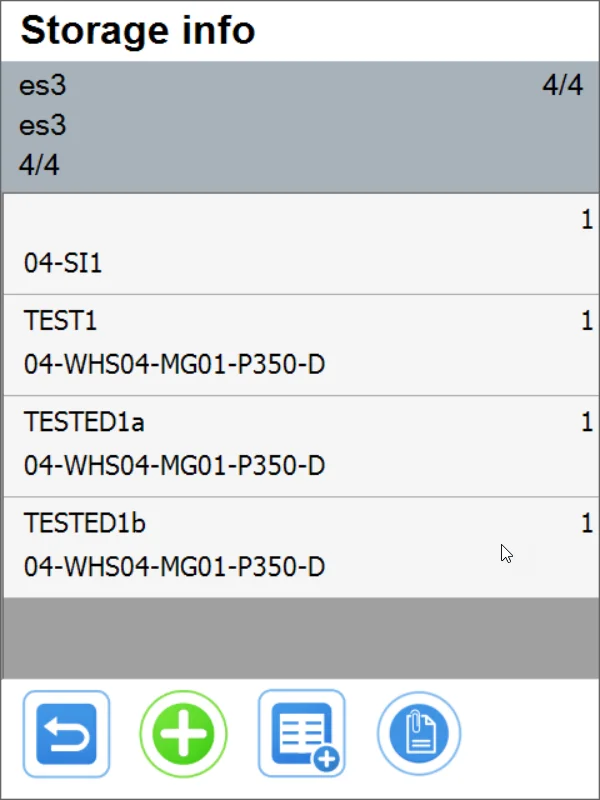Click location 04-WHS04-MG01-P350-D under TEST1
Image resolution: width=600 pixels, height=800 pixels.
[x=173, y=364]
